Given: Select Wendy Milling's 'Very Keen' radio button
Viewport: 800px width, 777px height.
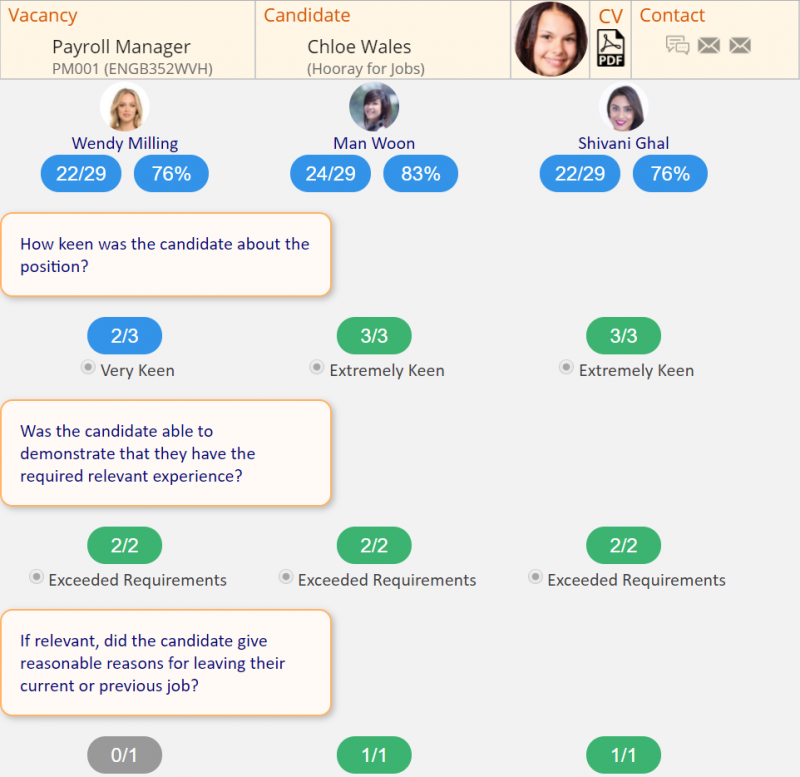Looking at the screenshot, I should pos(88,369).
